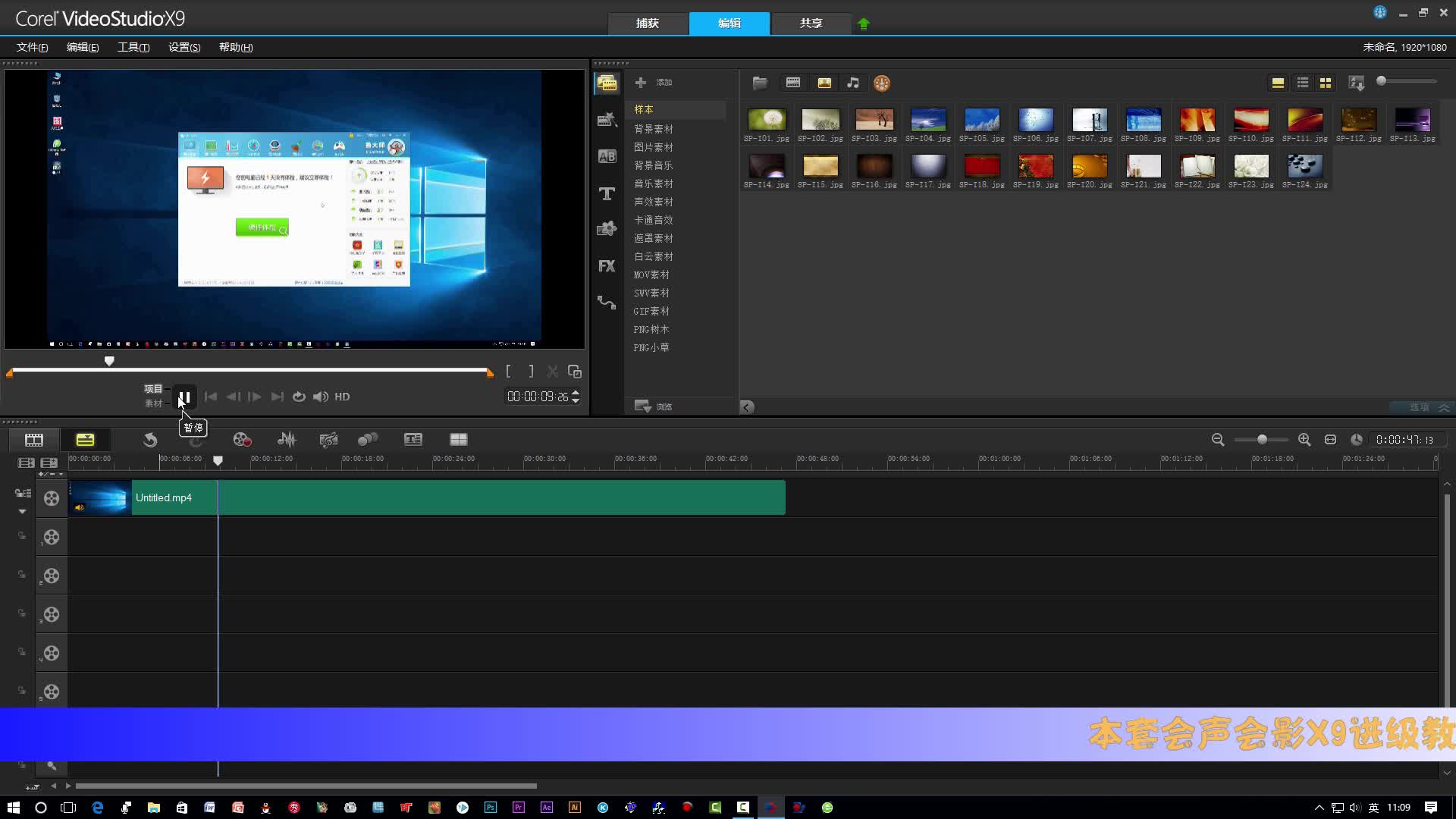Open the Title (T) library panel
Screen dimensions: 1456x819
point(607,194)
